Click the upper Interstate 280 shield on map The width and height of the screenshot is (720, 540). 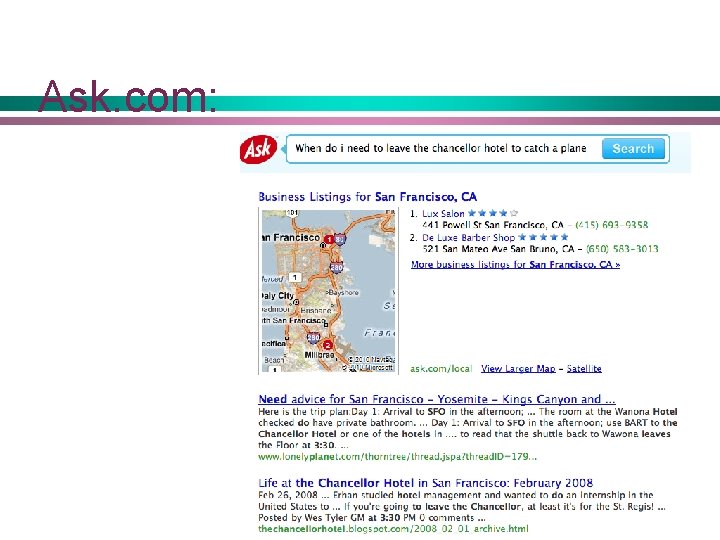coord(337,267)
